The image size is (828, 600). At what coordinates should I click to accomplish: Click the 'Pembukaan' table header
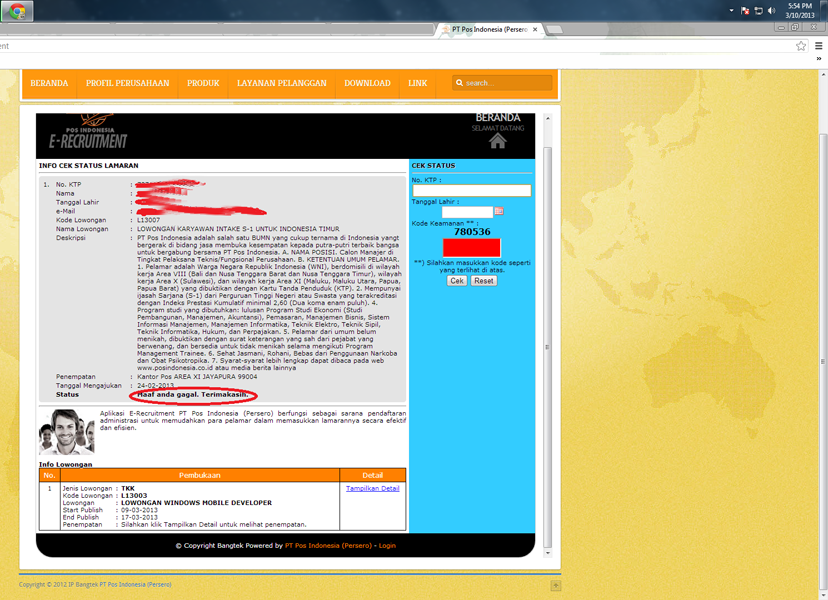coord(200,475)
